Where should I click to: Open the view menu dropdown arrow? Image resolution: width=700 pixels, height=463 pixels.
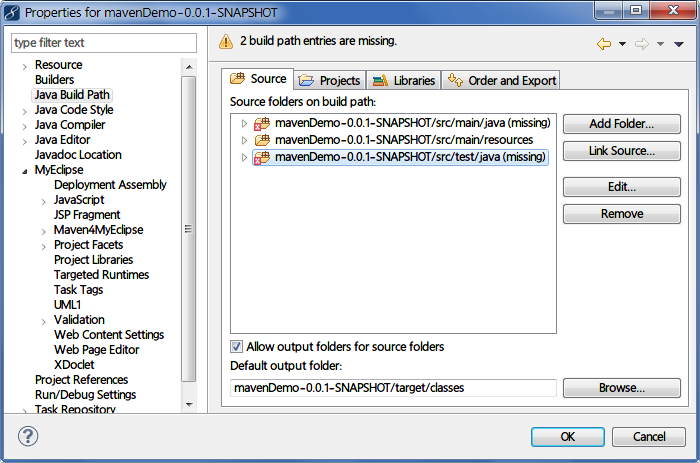point(678,44)
